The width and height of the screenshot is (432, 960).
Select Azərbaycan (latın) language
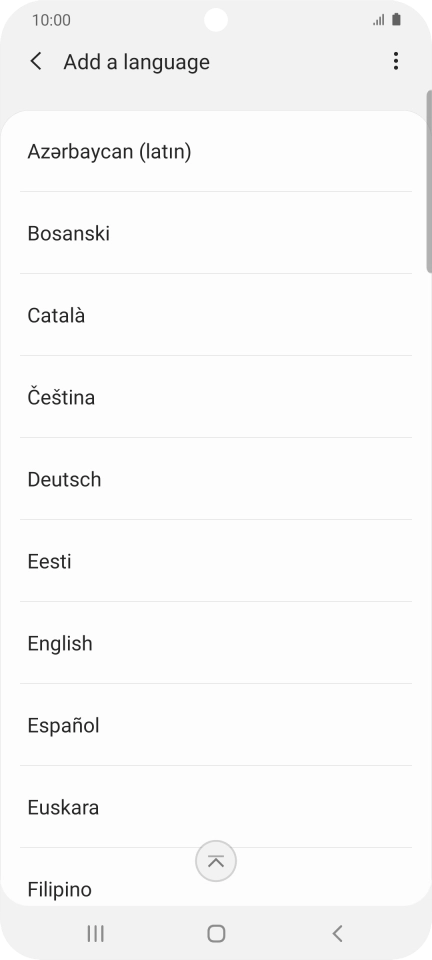click(216, 151)
